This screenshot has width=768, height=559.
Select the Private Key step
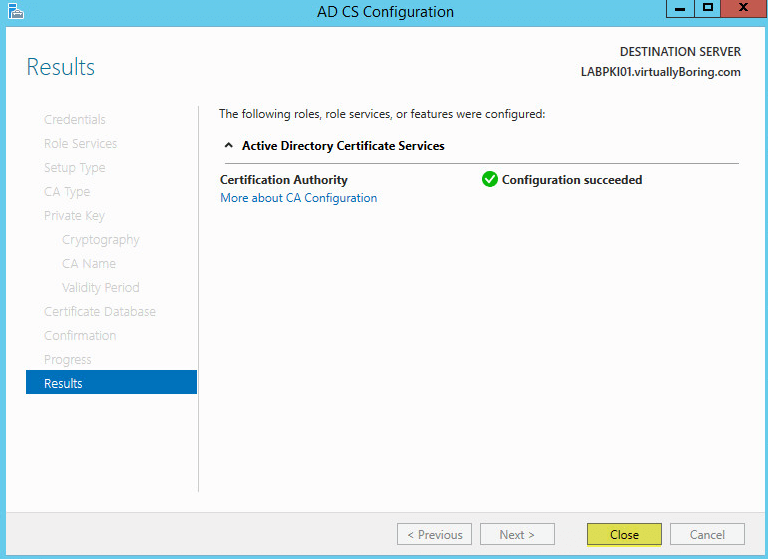point(74,216)
